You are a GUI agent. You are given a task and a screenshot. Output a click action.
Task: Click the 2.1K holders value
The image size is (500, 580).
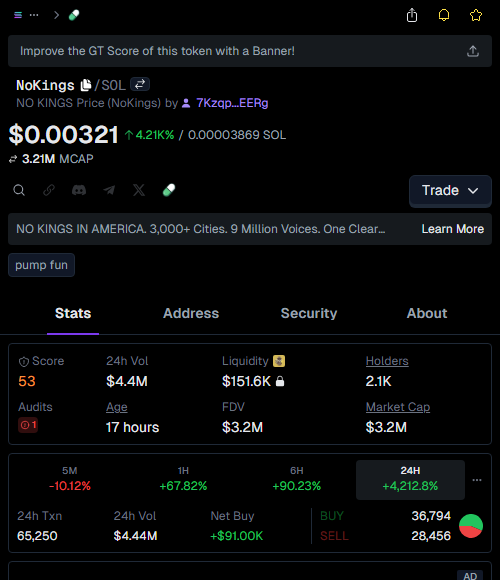coord(378,381)
